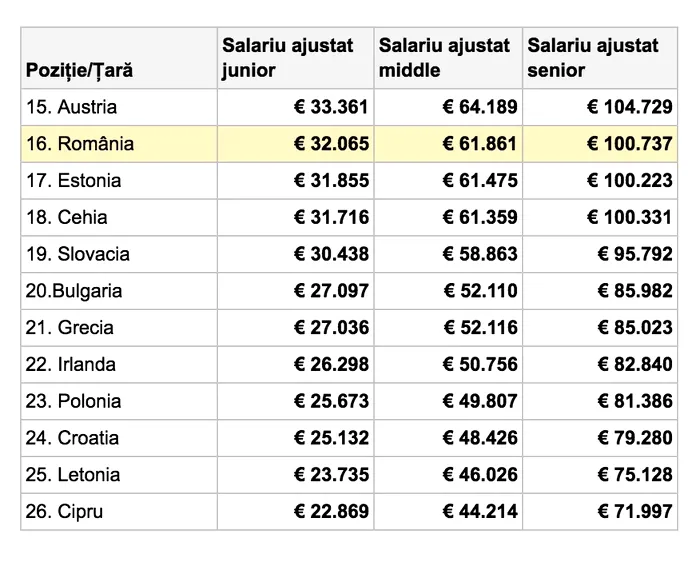Click the Poziție/Țară column header
The height and width of the screenshot is (566, 700).
79,71
